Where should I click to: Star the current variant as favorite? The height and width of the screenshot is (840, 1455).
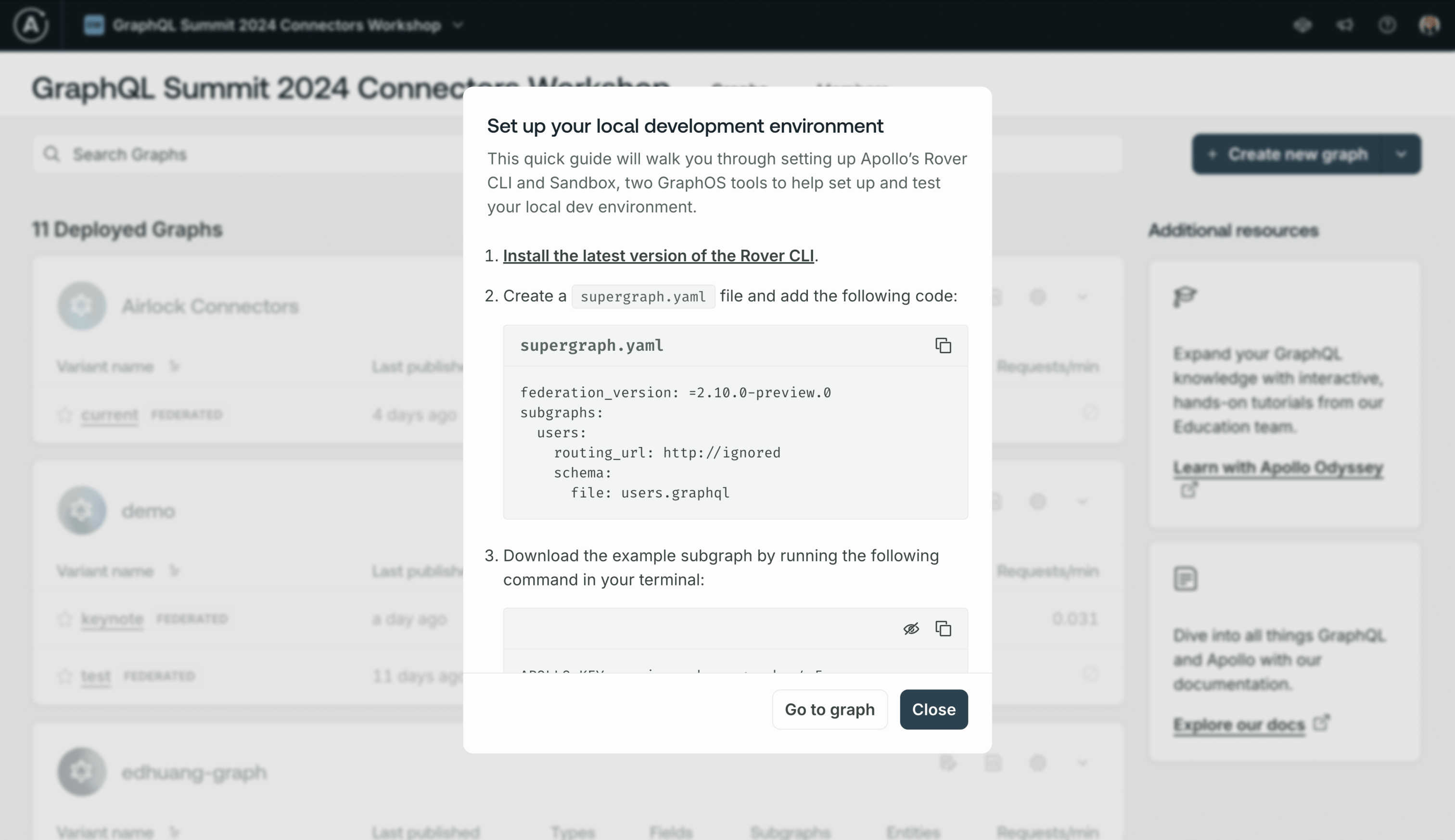64,414
